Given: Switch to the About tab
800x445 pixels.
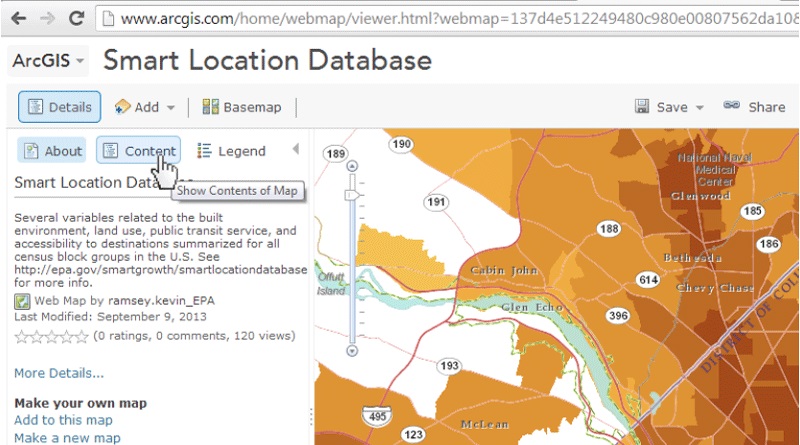Looking at the screenshot, I should click(52, 151).
